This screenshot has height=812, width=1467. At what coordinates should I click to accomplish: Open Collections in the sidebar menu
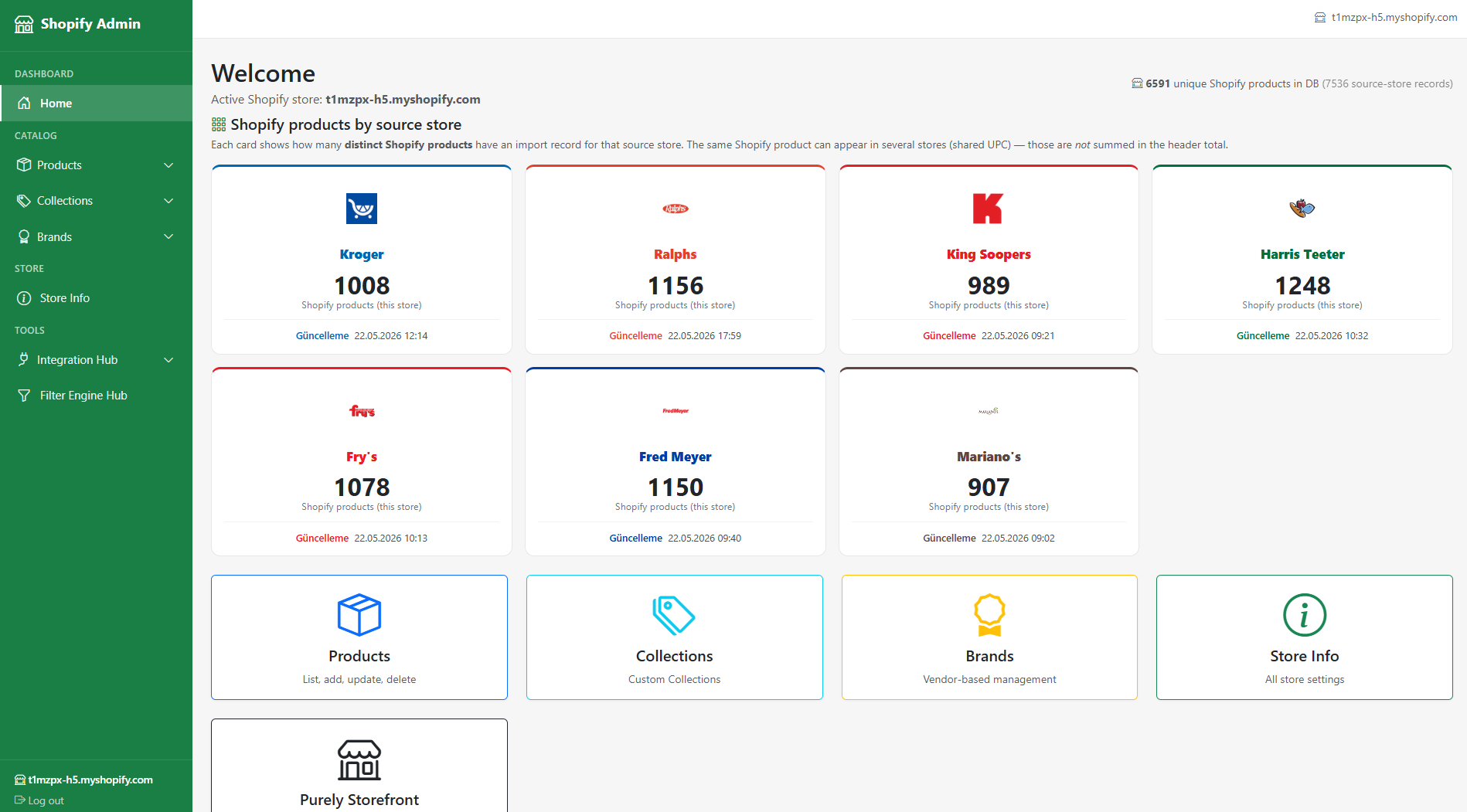96,200
